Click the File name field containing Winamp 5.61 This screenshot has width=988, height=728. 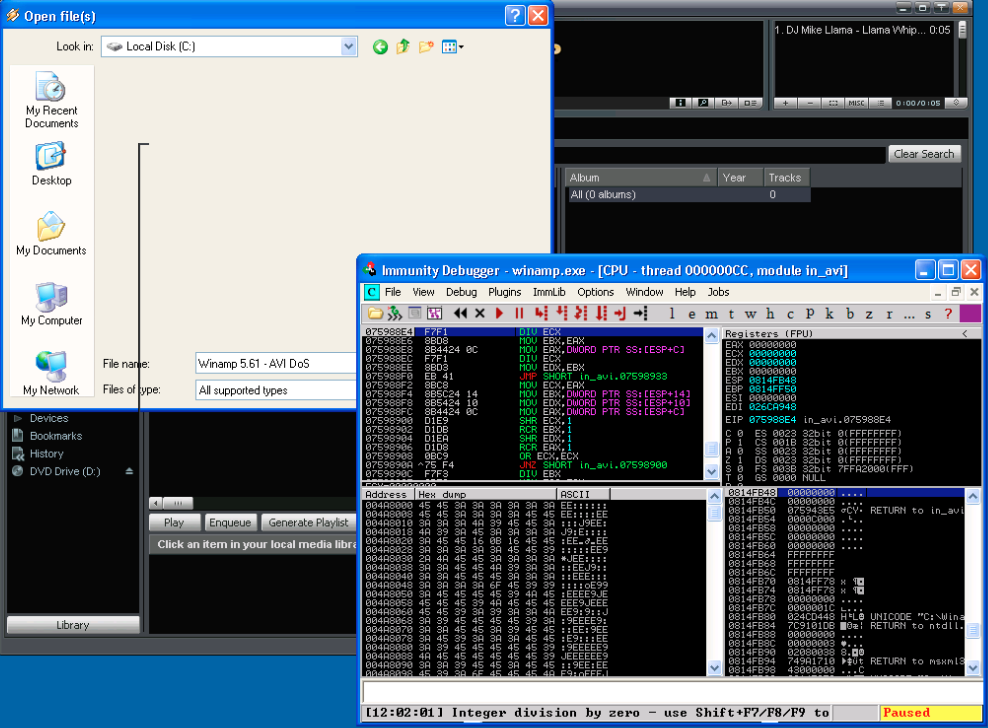tap(276, 364)
